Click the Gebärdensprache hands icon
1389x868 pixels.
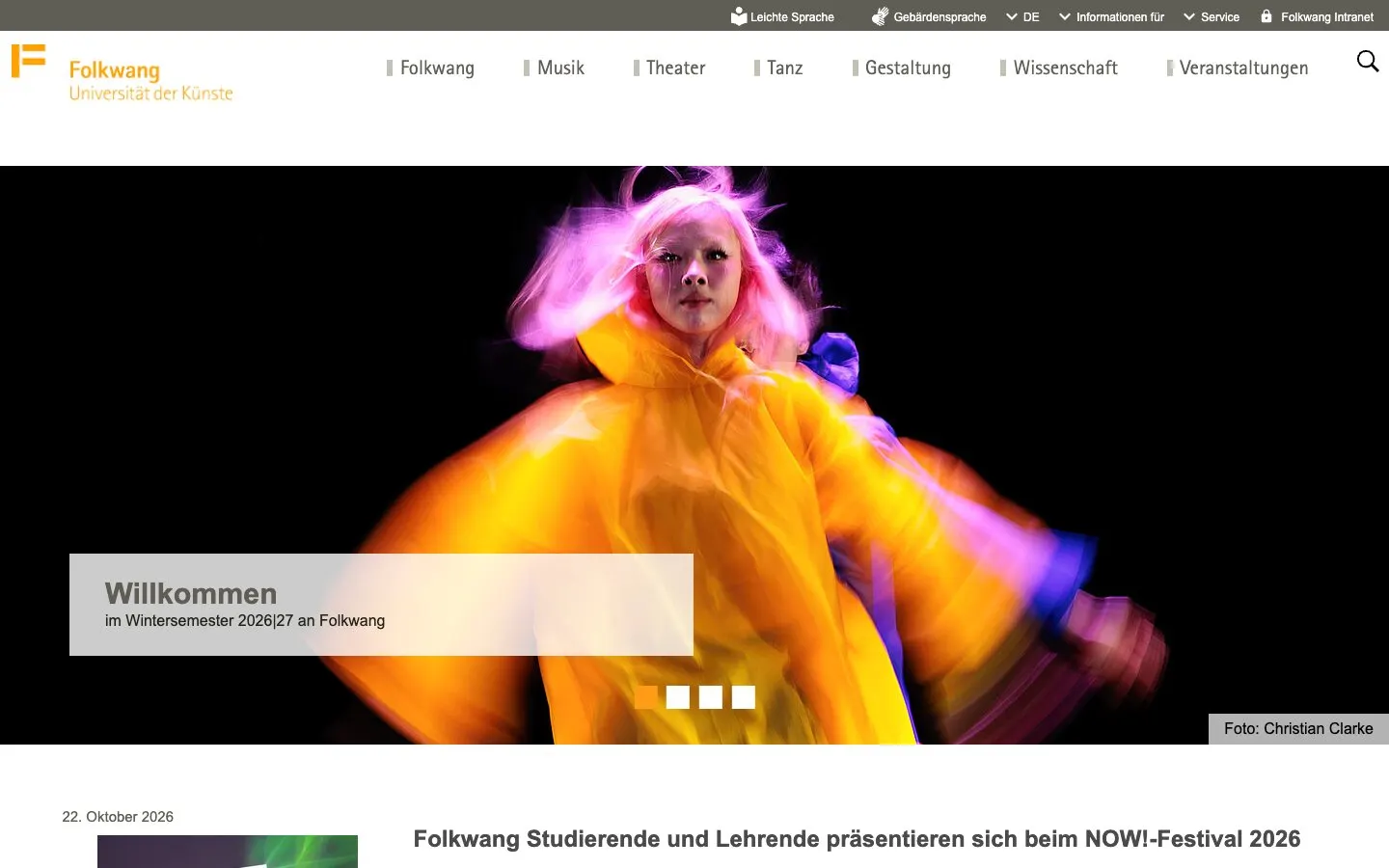(880, 16)
